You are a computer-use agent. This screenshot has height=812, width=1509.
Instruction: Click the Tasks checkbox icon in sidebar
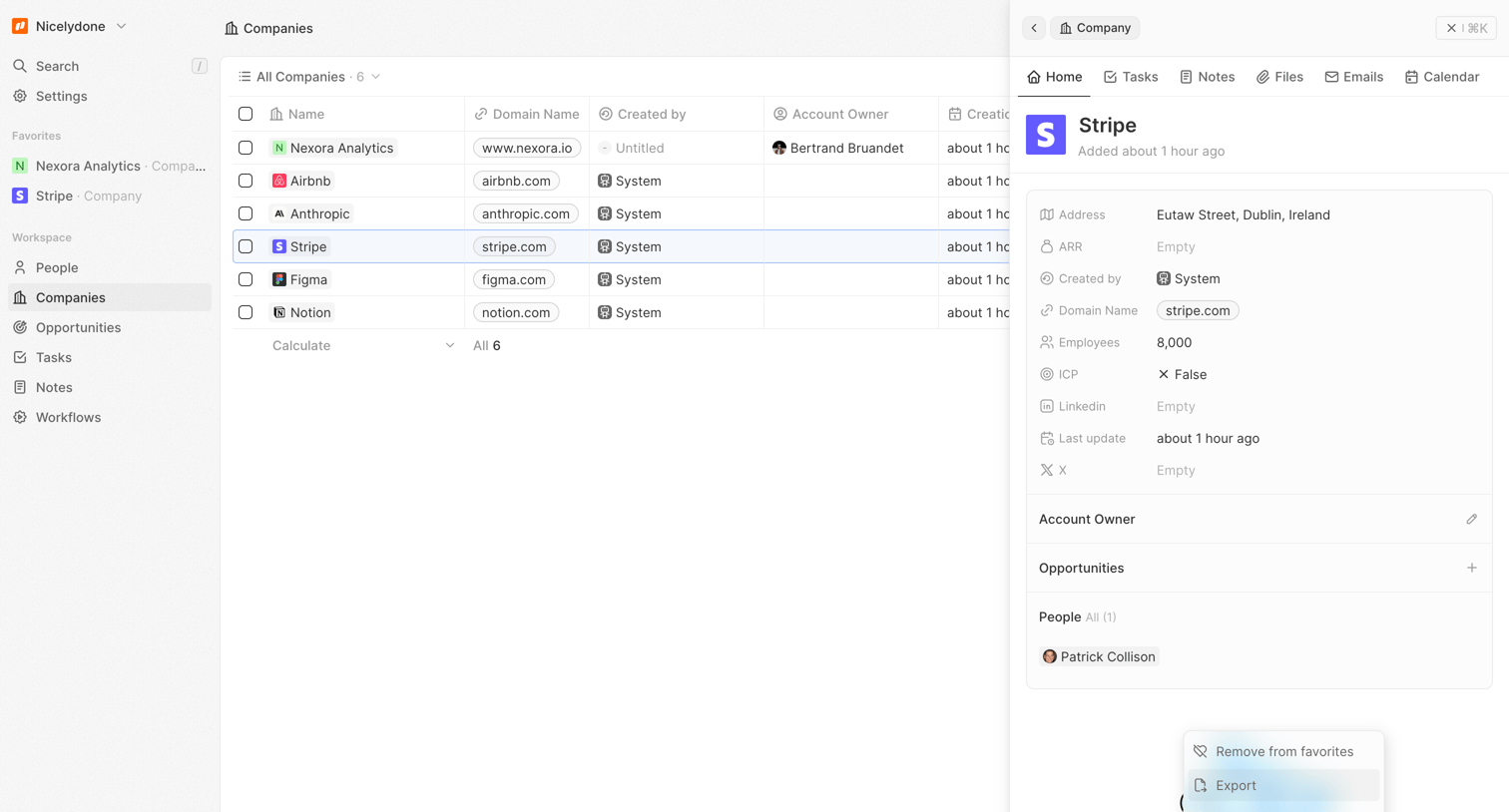tap(20, 357)
